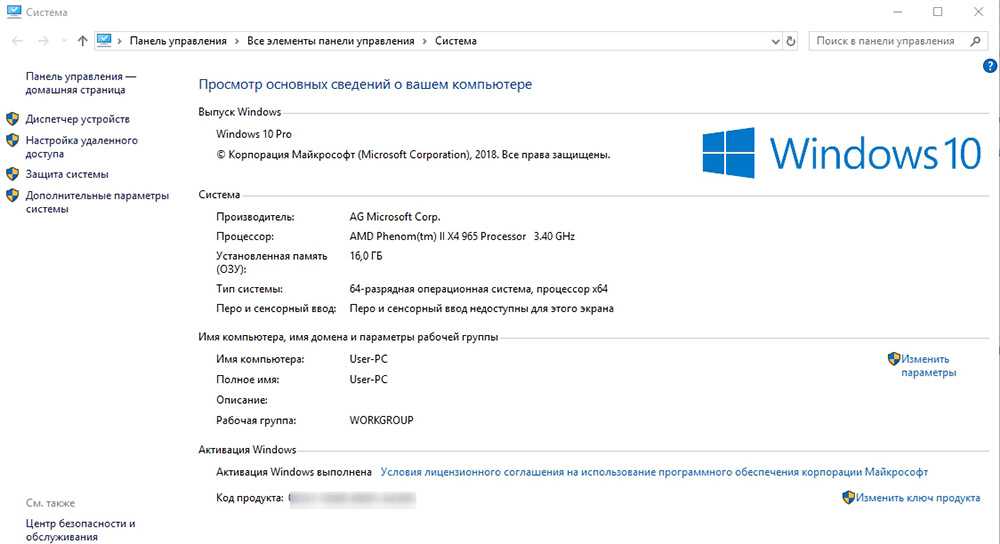
Task: Expand the address bar history dropdown
Action: click(776, 41)
